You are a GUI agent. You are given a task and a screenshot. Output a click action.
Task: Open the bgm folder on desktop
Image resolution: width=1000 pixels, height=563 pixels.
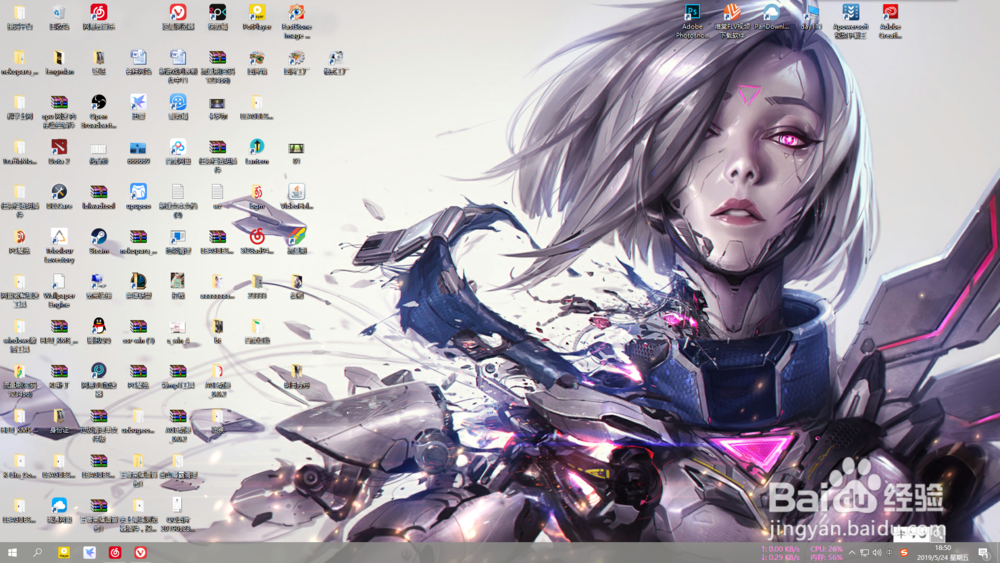[256, 196]
